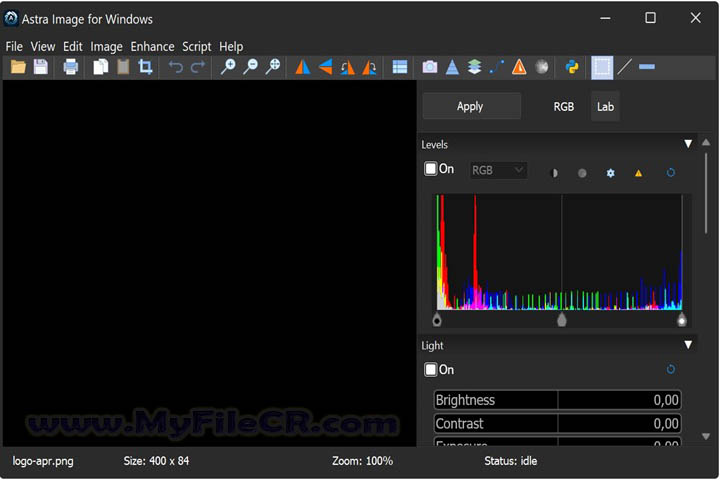Open the File menu
Viewport: 720px width, 480px height.
tap(14, 46)
